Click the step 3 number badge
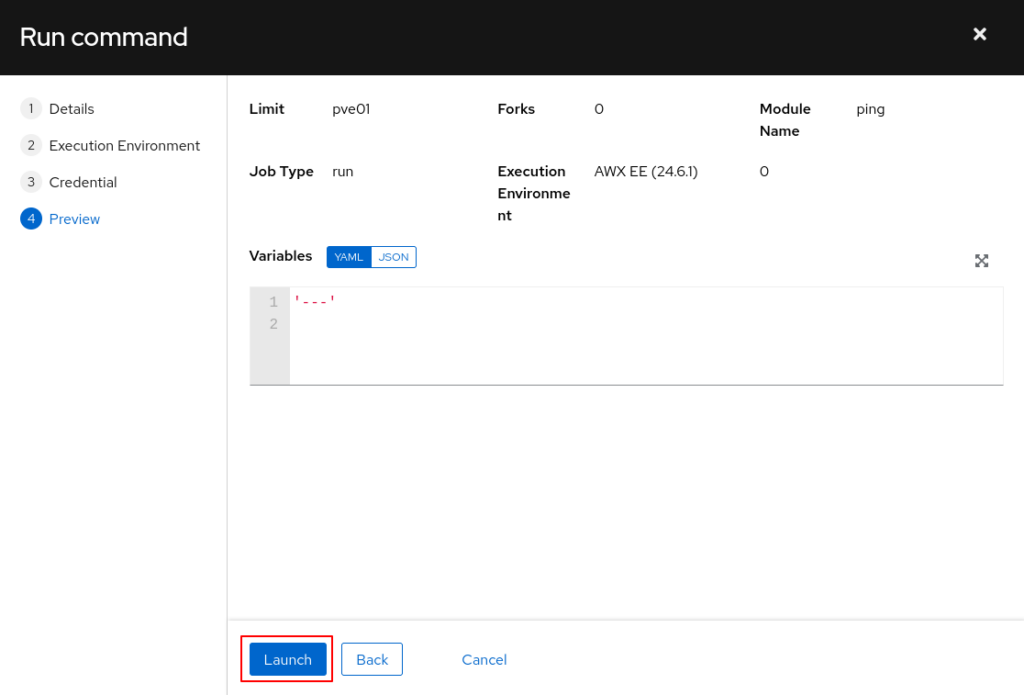 click(31, 182)
